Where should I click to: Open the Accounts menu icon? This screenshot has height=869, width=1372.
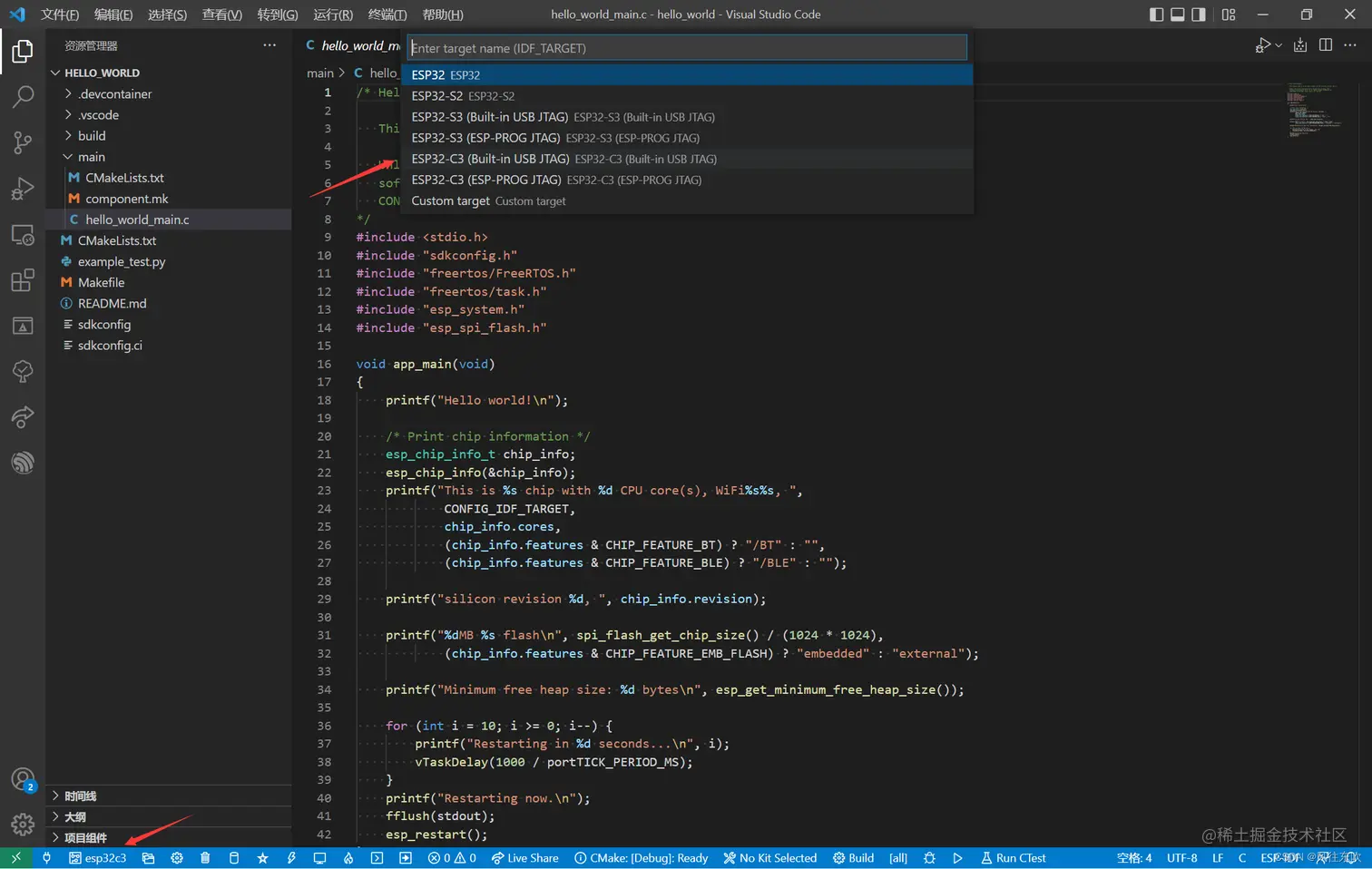tap(23, 780)
